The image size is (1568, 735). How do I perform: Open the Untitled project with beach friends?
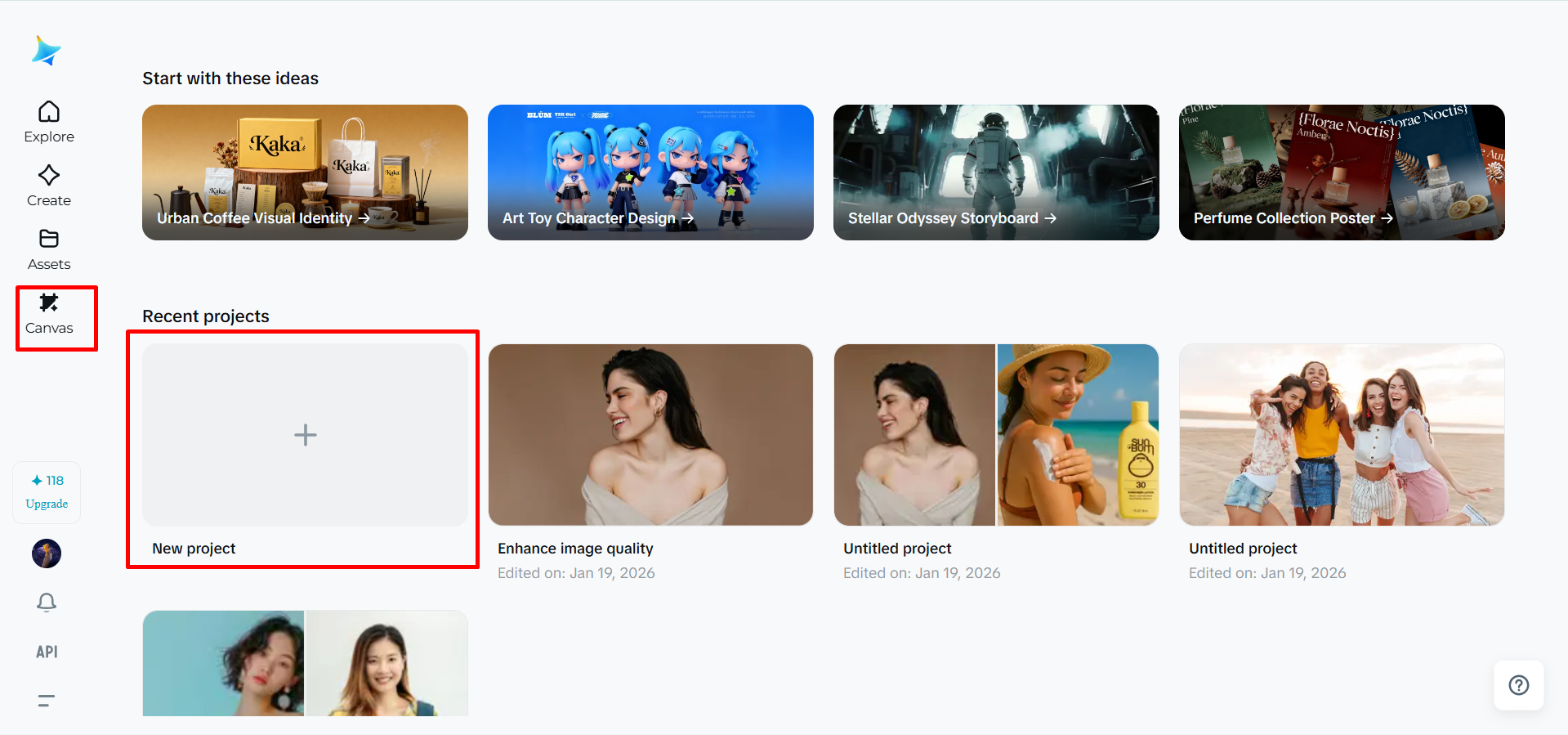tap(1342, 435)
